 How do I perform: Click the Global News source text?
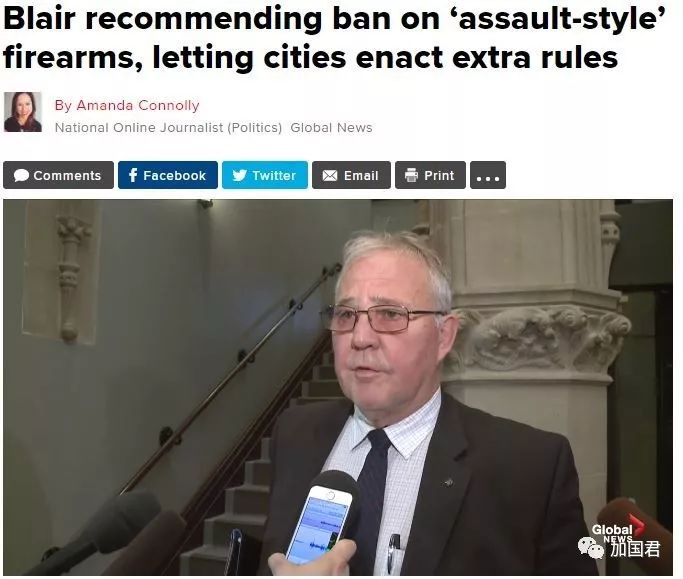[x=331, y=128]
